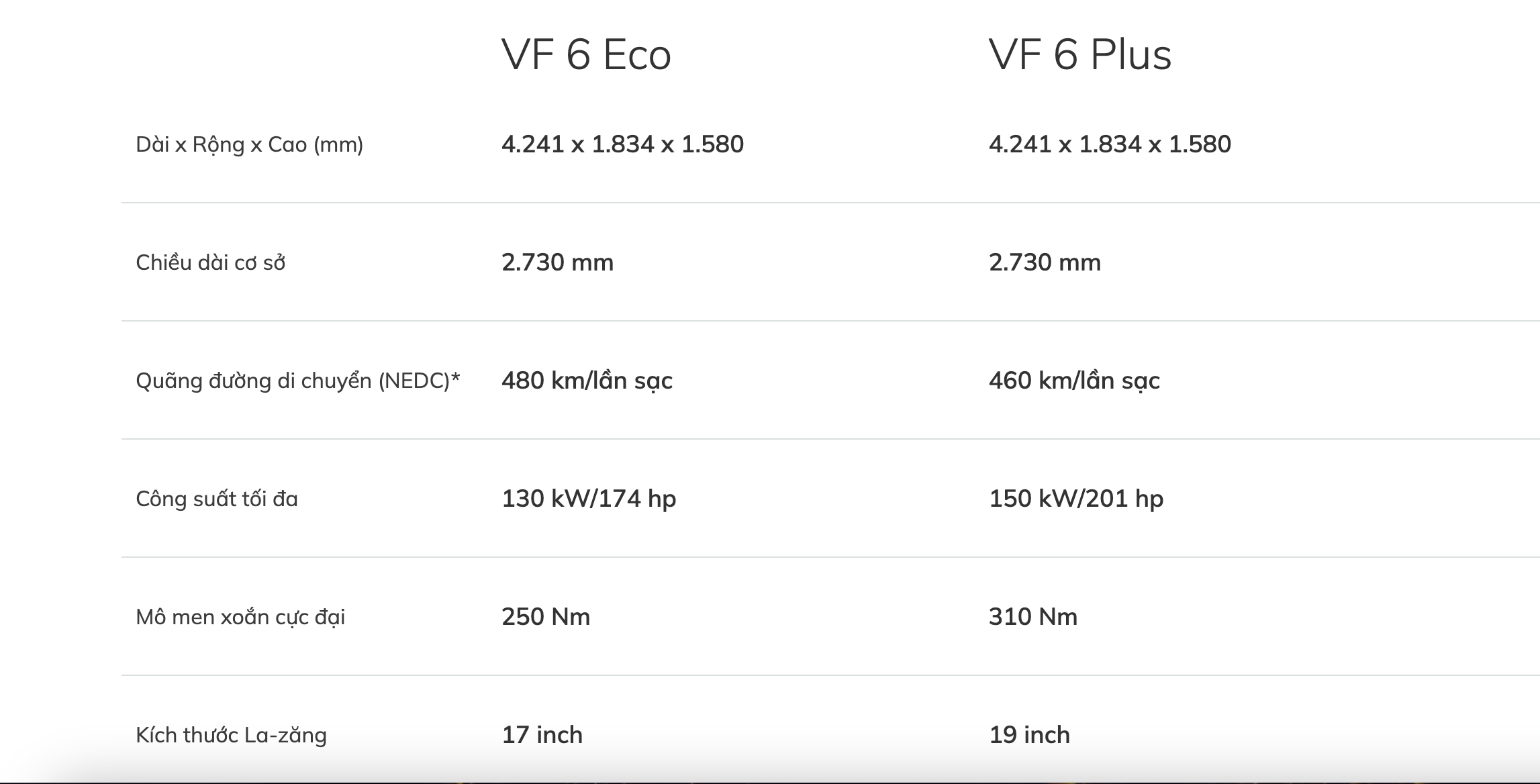1540x784 pixels.
Task: Click the VF 6 Eco column heading
Action: [x=586, y=54]
